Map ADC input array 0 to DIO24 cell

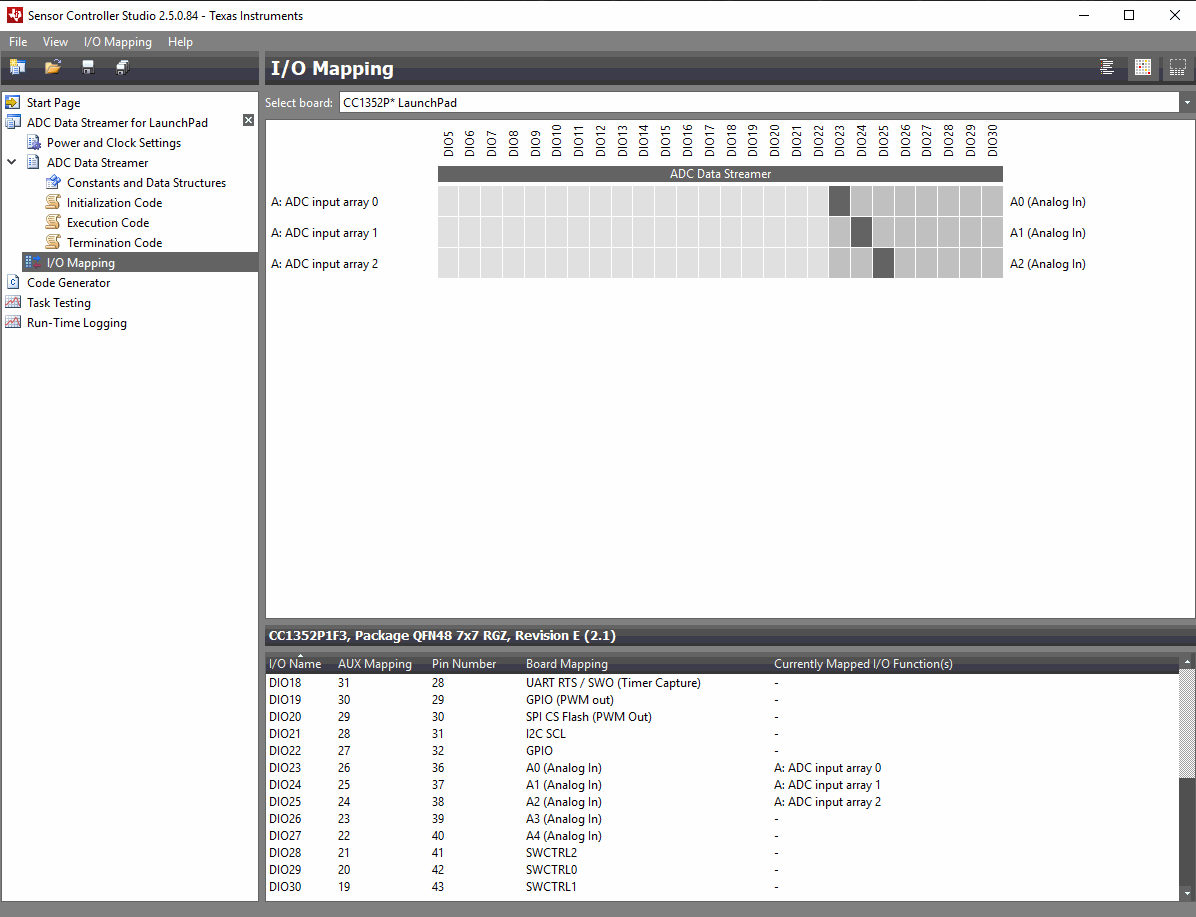click(861, 201)
